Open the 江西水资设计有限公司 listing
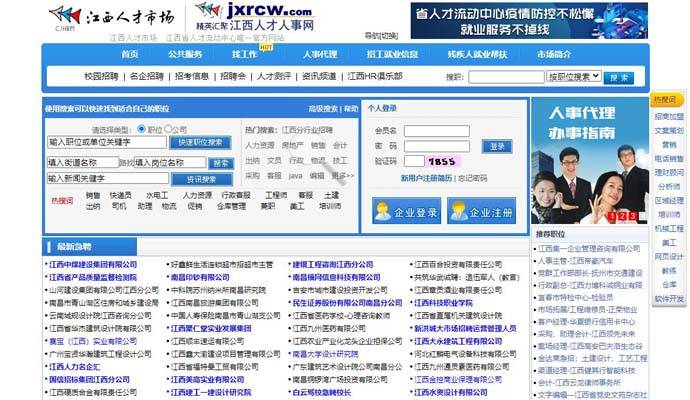Viewport: 690px width, 400px height. tap(451, 392)
